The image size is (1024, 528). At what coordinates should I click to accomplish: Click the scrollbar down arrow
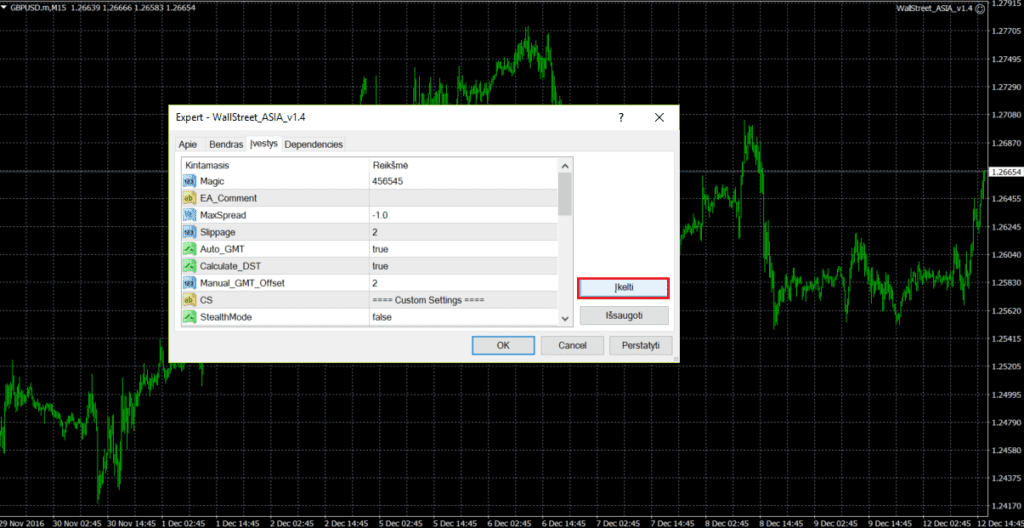coord(565,318)
